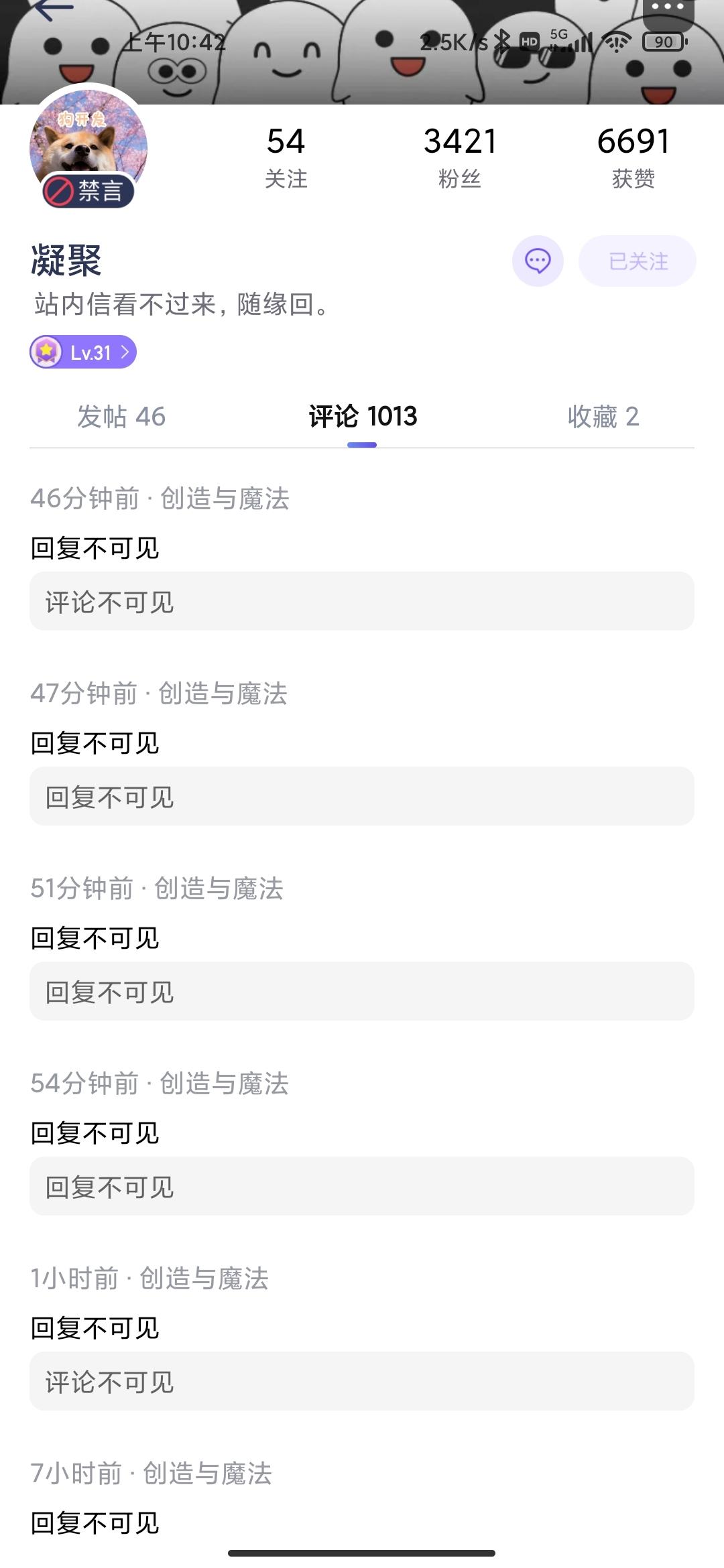
Task: Expand Lv.31 level details chevron
Action: coord(125,352)
